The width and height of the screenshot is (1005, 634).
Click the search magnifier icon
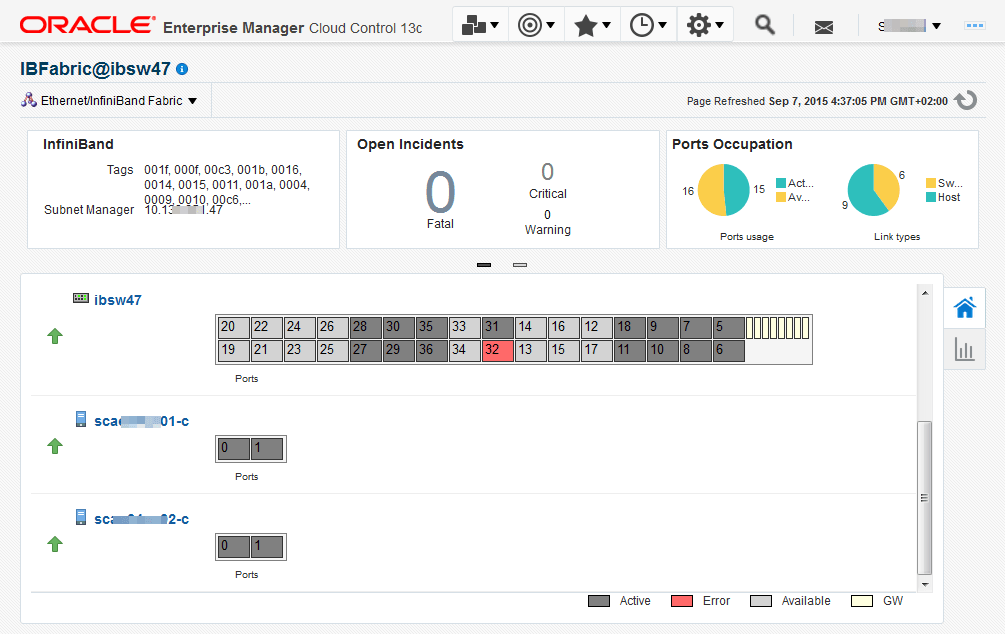click(764, 26)
